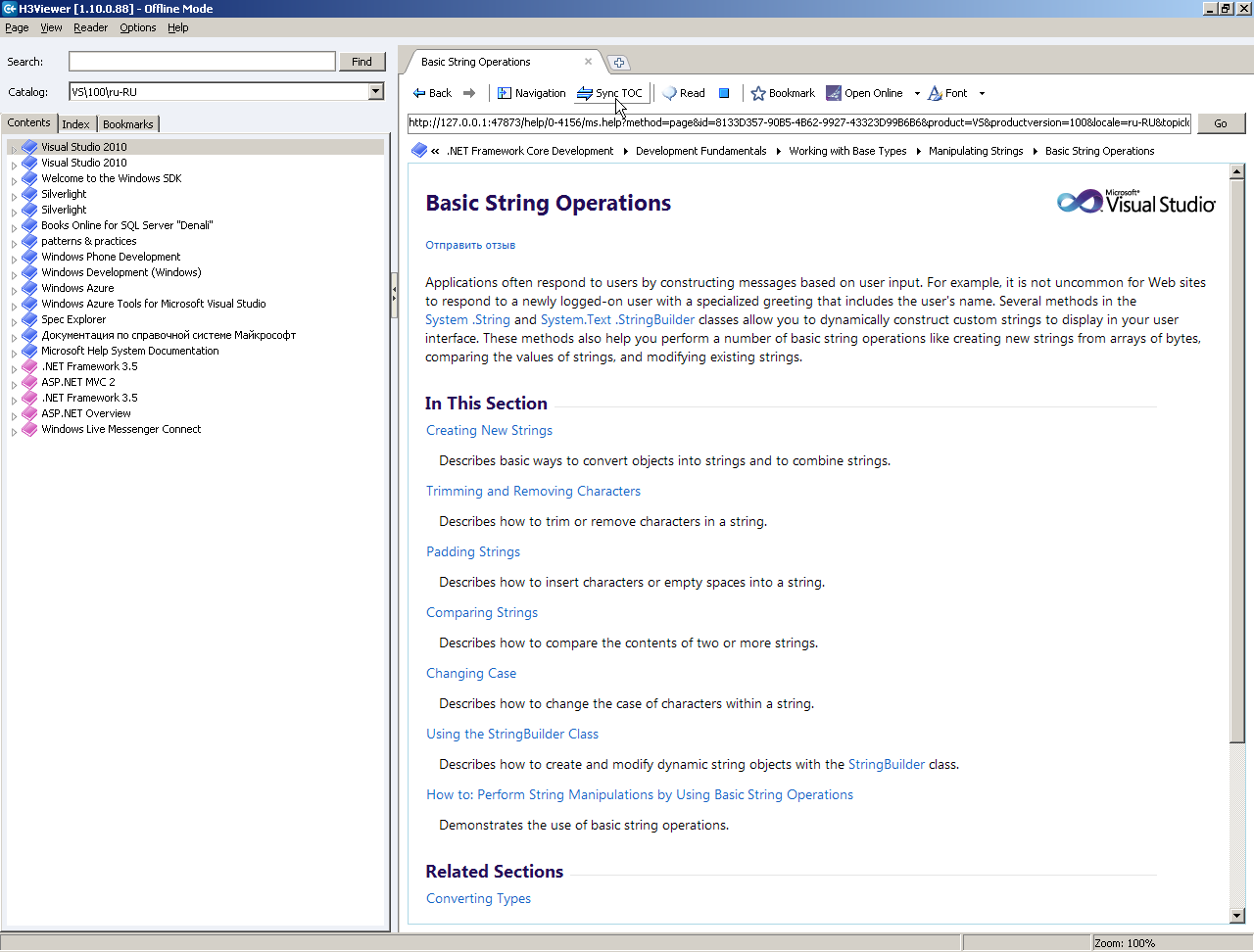Click the URL address field

click(799, 123)
